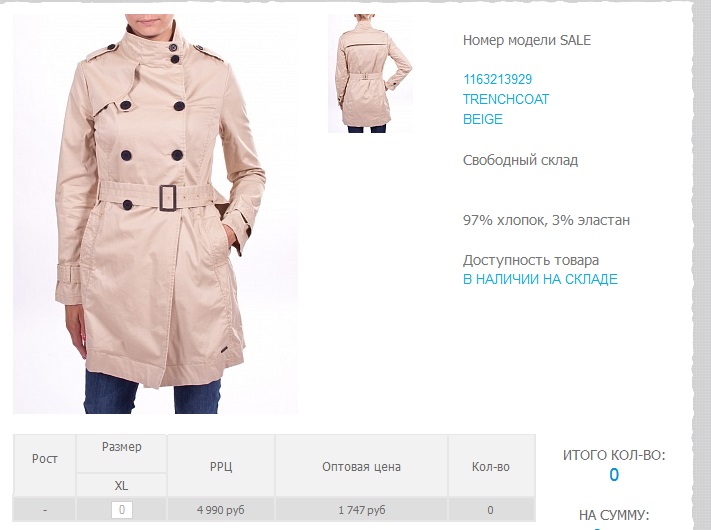Click the В НАЛИЧИИ НА СКЛАДЕ link

tap(540, 279)
